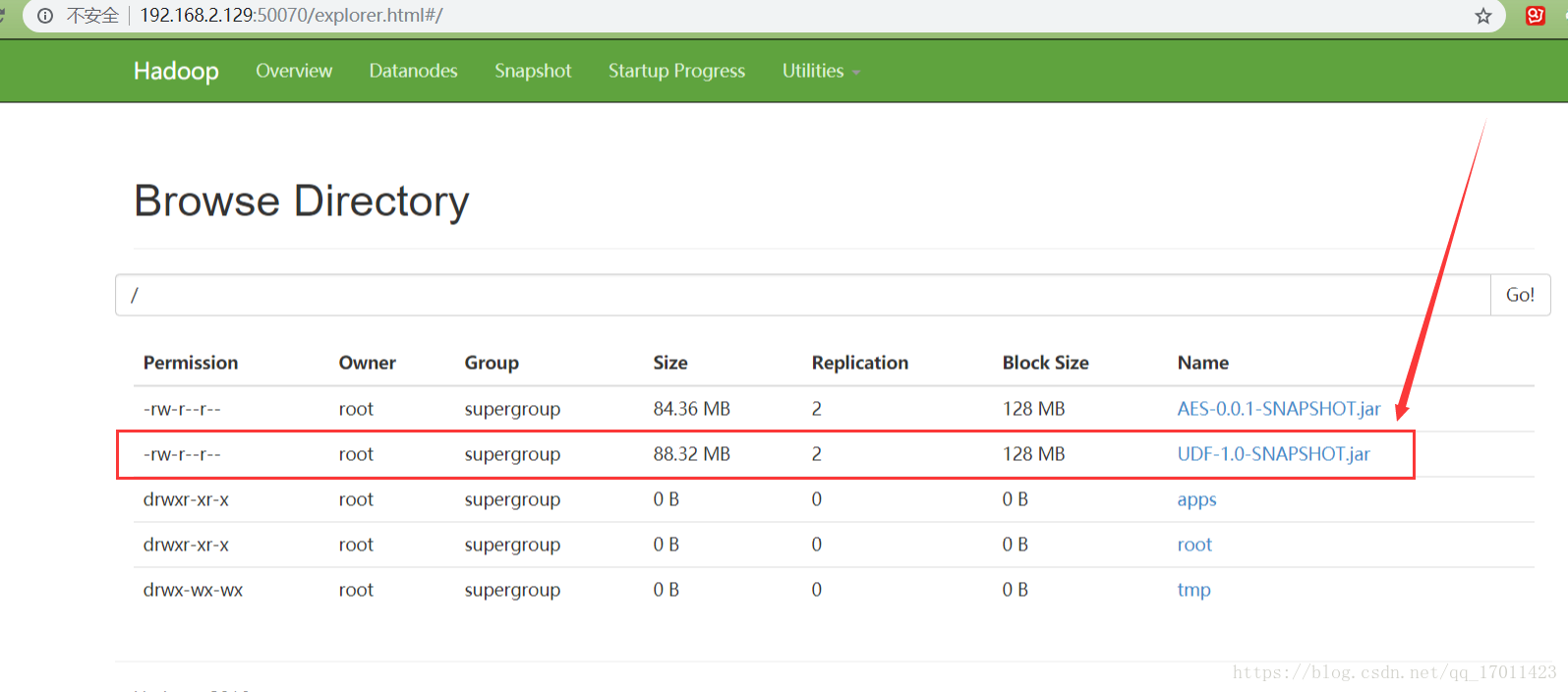The height and width of the screenshot is (692, 1568).
Task: Open the Overview tab
Action: pyautogui.click(x=294, y=71)
